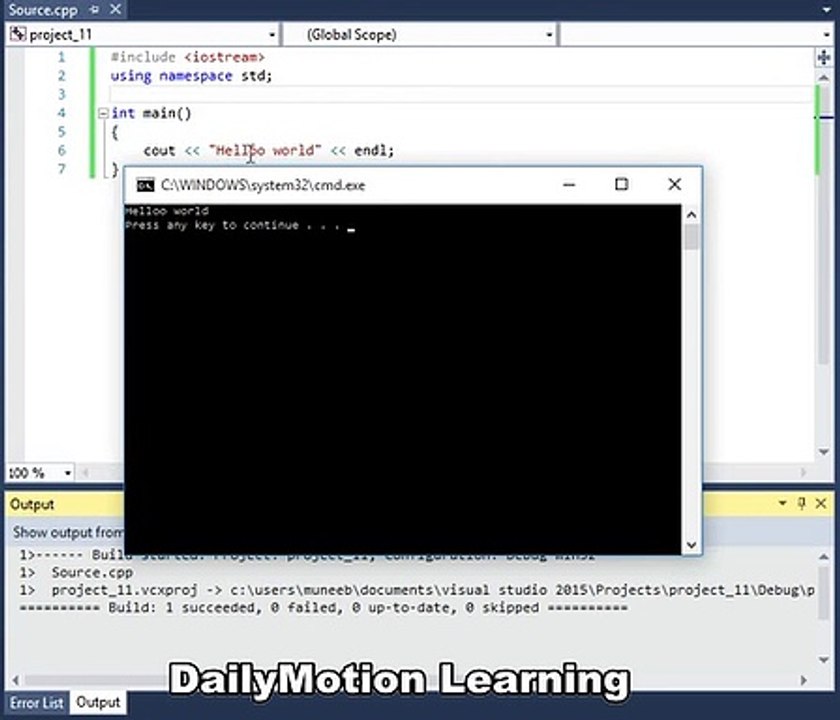Maximize the cmd.exe window
This screenshot has height=720, width=840.
(x=621, y=185)
